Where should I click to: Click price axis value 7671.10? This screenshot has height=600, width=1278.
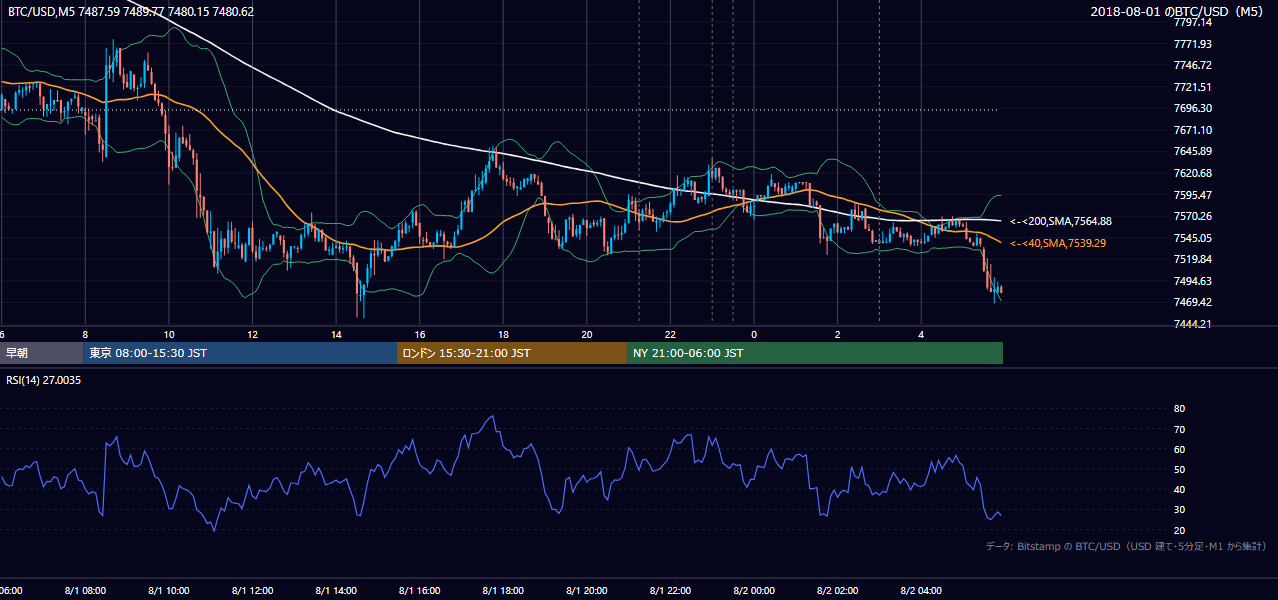coord(1193,130)
